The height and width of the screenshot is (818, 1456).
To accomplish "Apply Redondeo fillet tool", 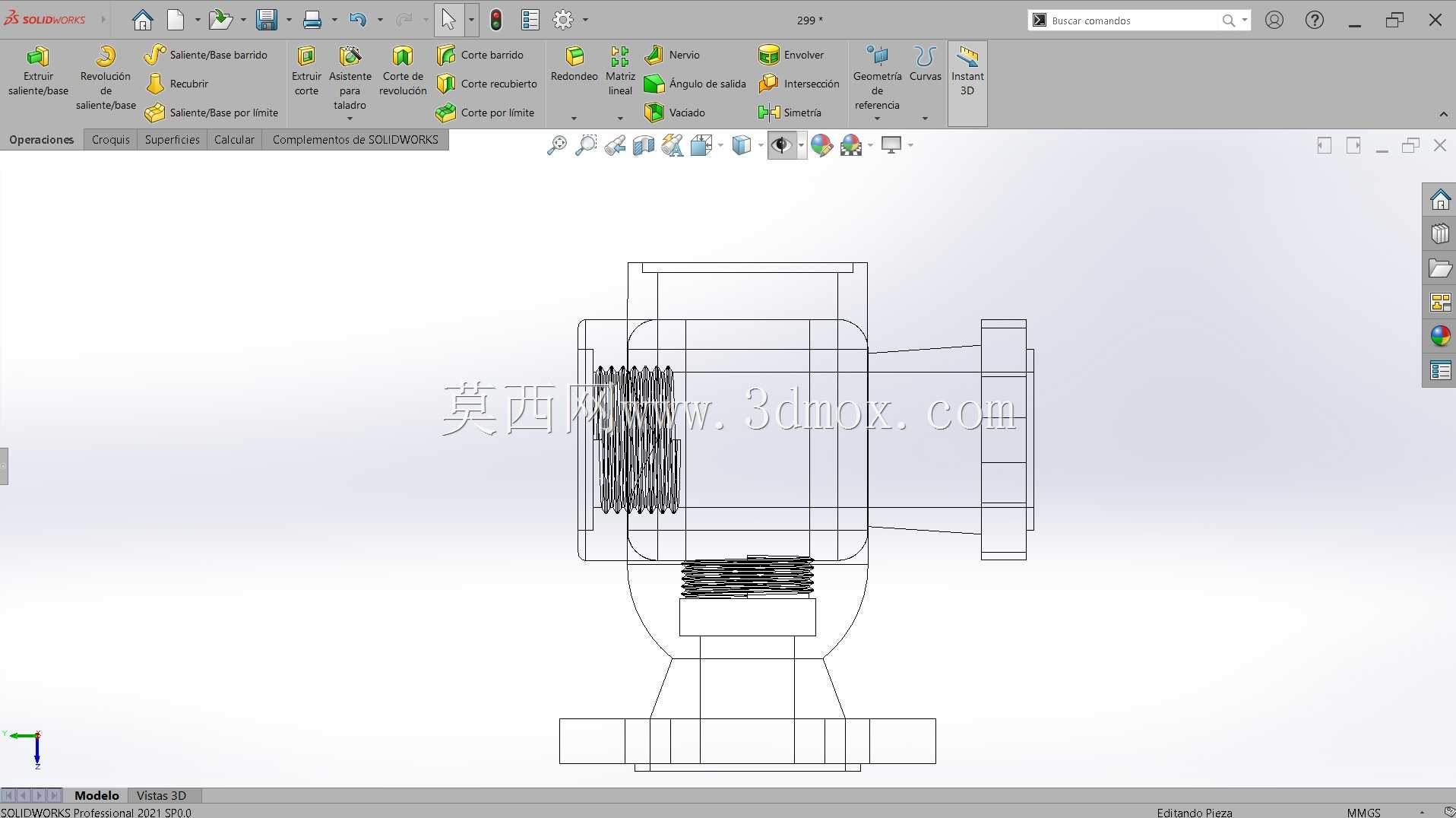I will 574,64.
